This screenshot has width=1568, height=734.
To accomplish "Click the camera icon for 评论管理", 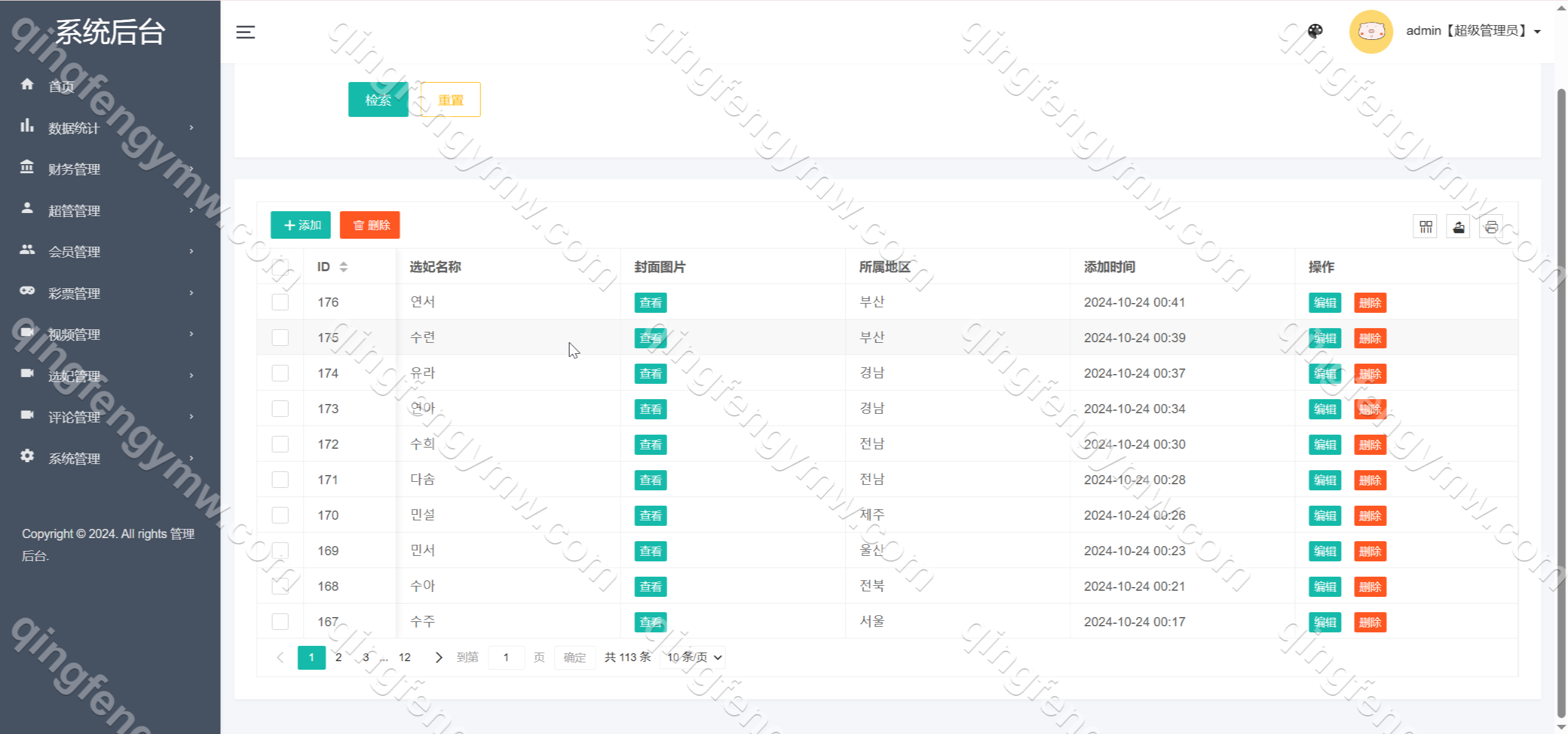I will click(x=27, y=414).
